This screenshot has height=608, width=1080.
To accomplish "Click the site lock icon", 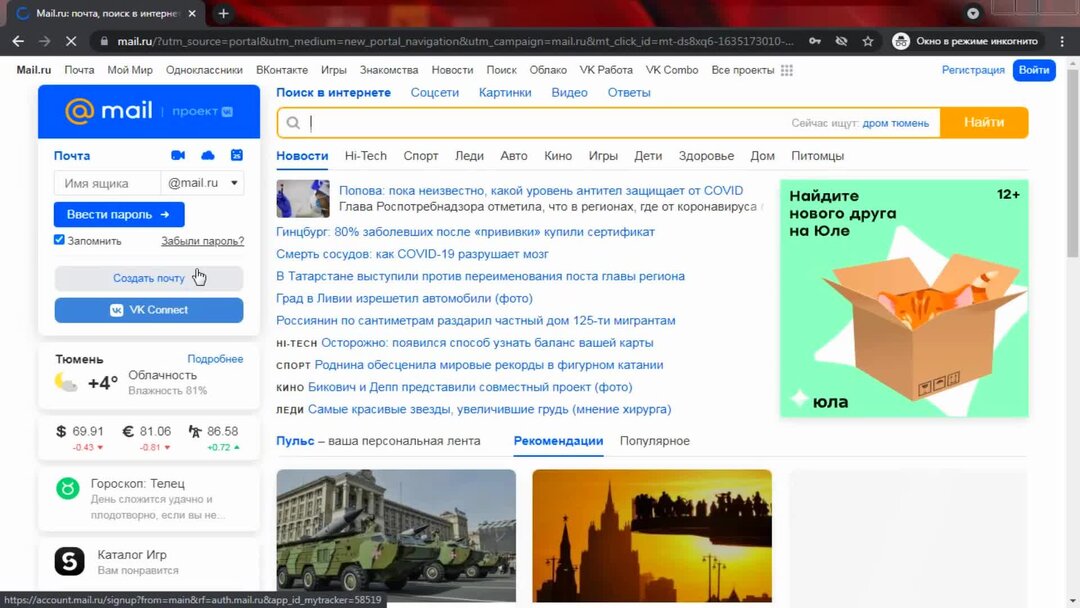I will 104,41.
